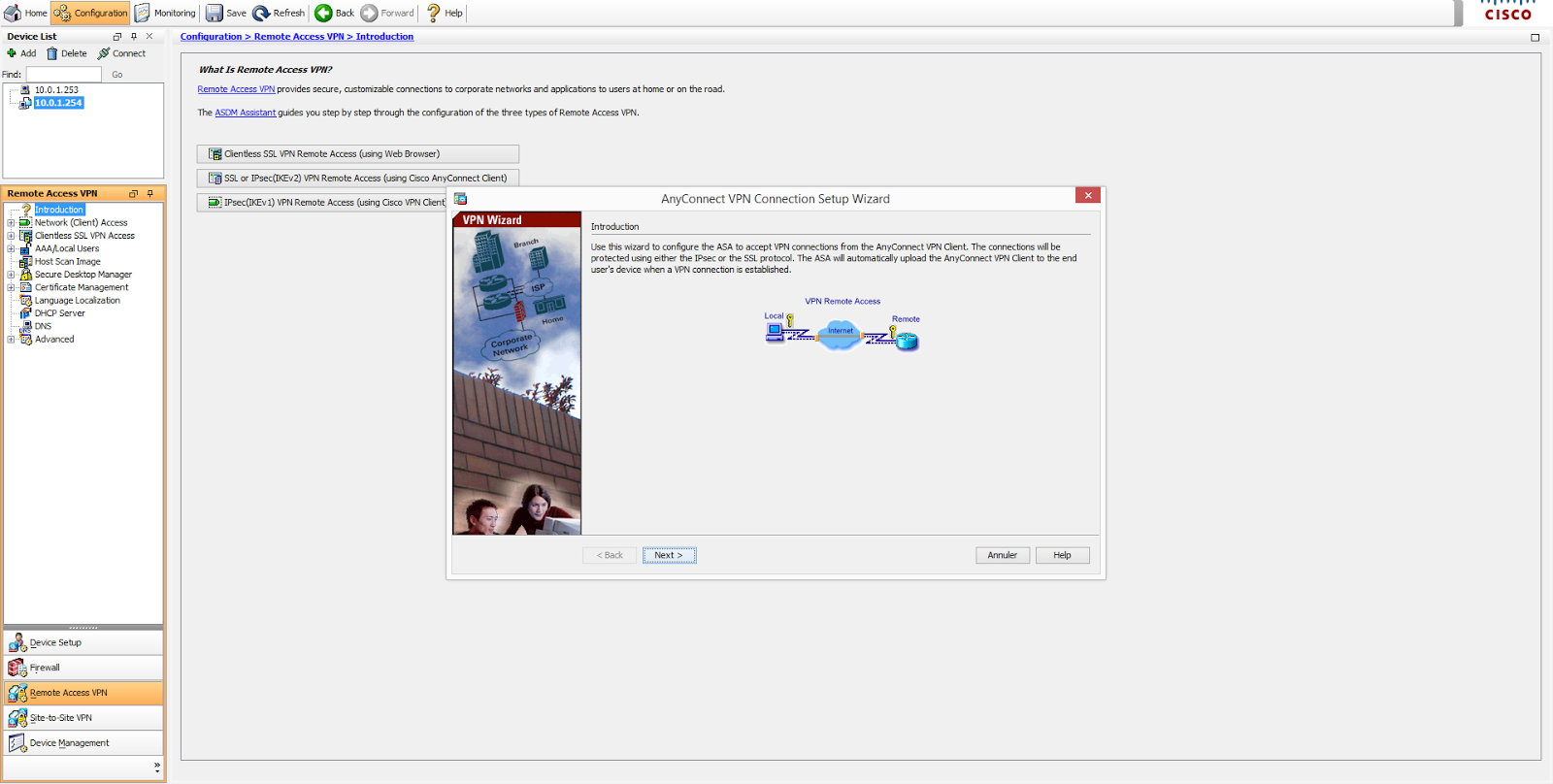
Task: Open Help from the toolbar
Action: tap(444, 13)
